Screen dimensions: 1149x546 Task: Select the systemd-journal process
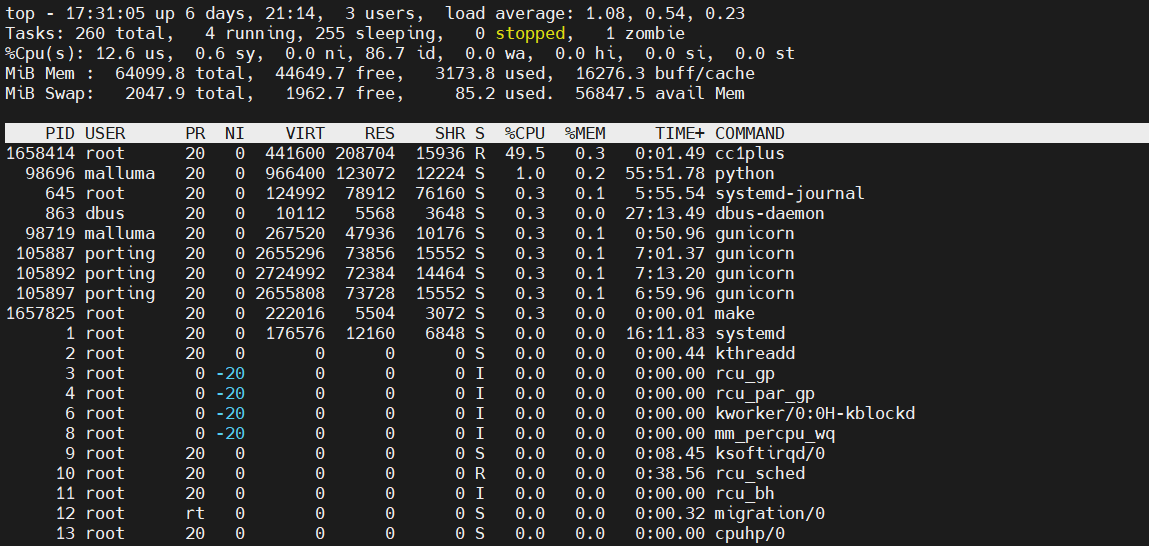(574, 193)
